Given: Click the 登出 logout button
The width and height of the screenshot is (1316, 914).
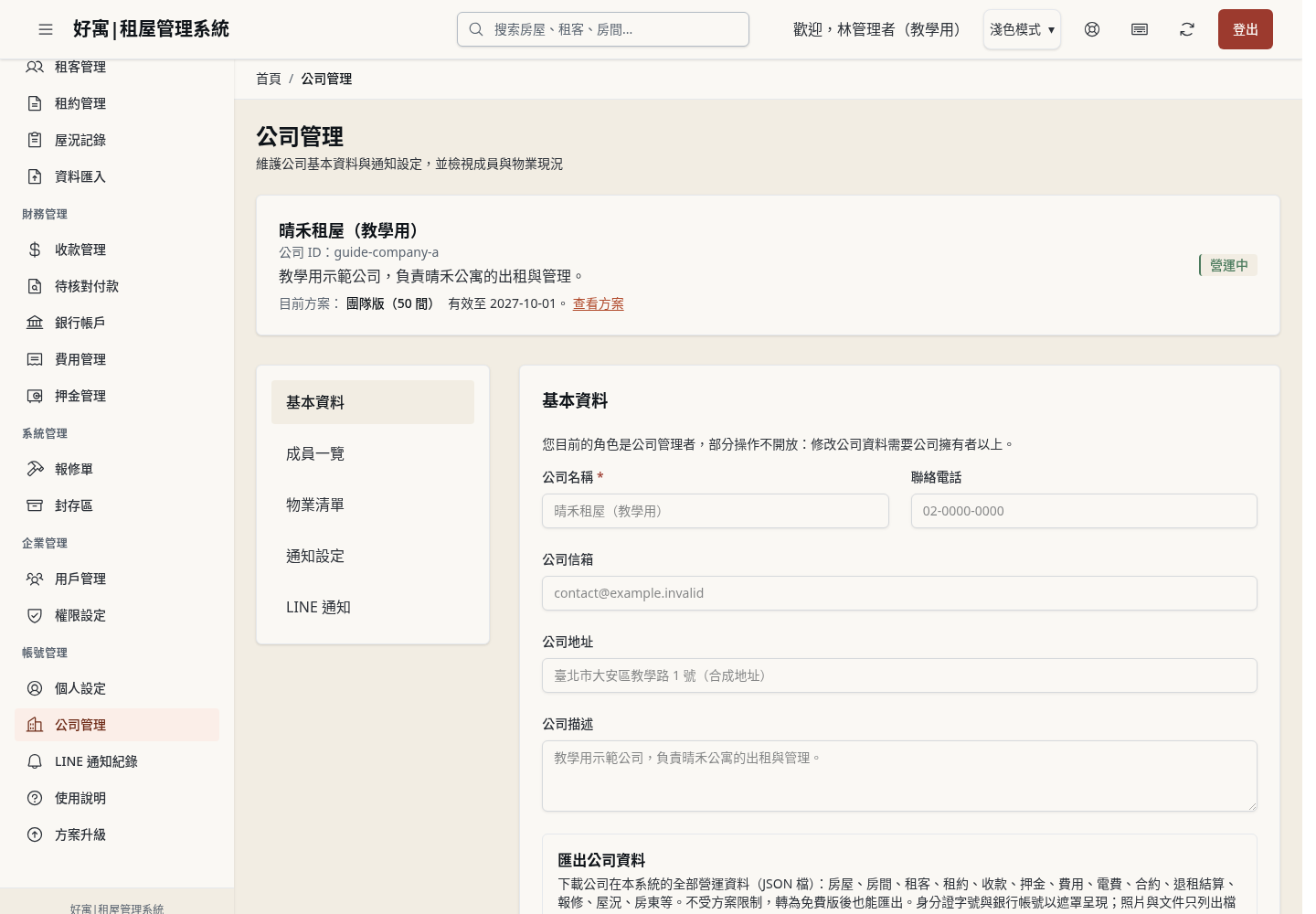Looking at the screenshot, I should coord(1246,29).
